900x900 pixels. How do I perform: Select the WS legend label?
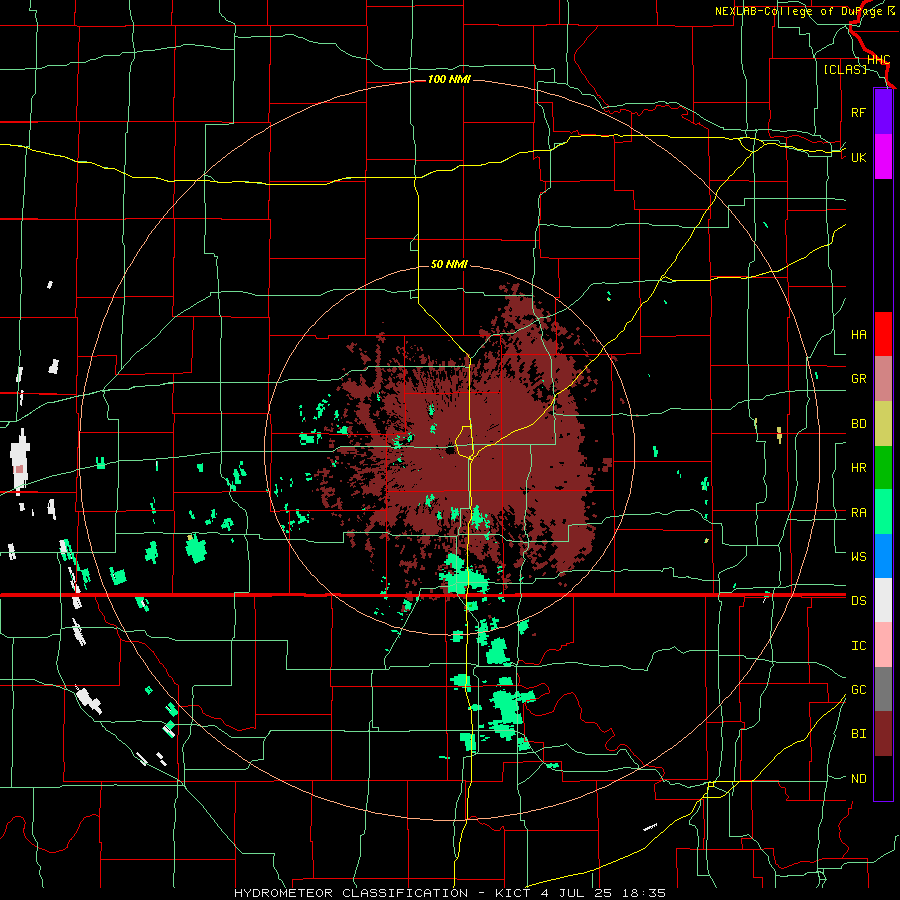(859, 557)
